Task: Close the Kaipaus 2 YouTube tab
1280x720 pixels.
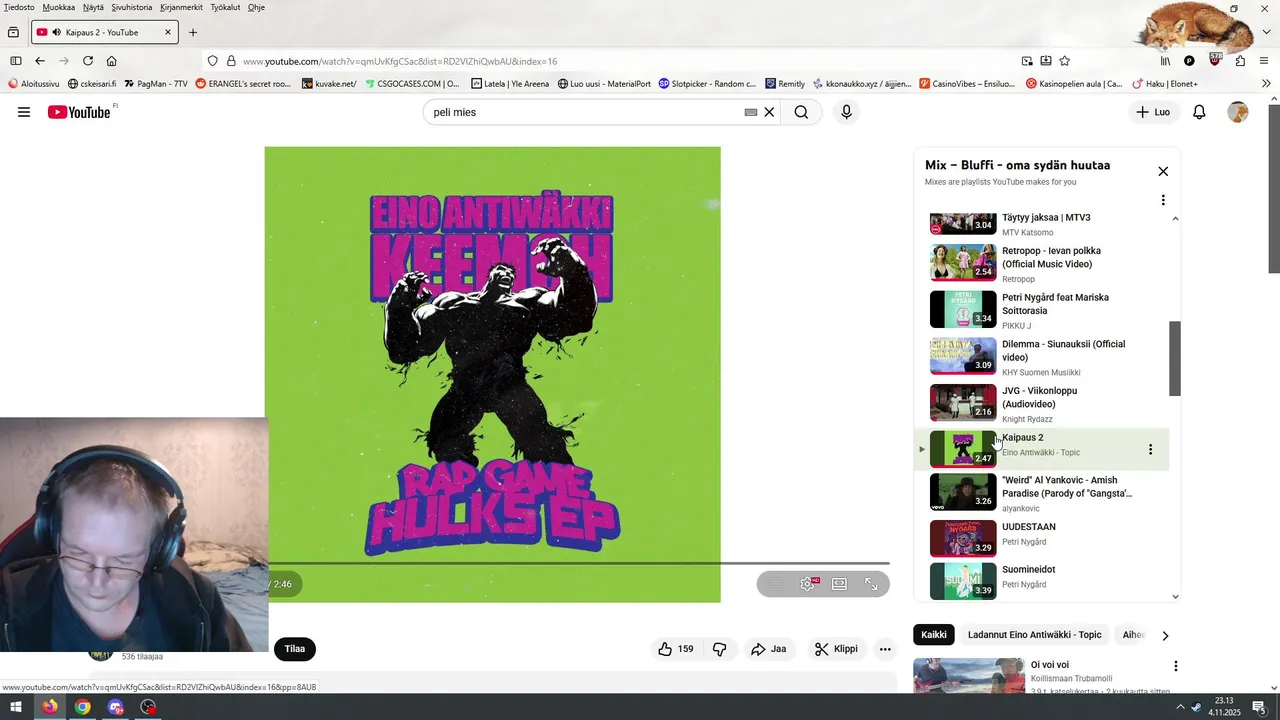Action: (x=168, y=32)
